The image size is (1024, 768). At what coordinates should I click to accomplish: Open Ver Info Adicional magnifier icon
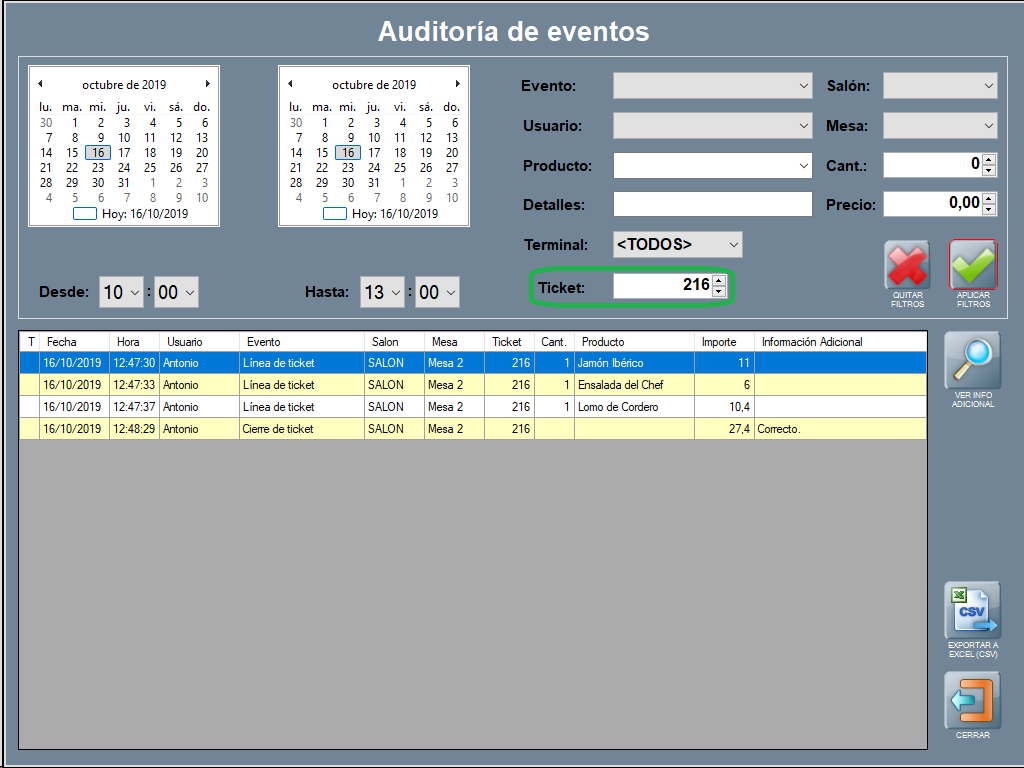pyautogui.click(x=972, y=361)
